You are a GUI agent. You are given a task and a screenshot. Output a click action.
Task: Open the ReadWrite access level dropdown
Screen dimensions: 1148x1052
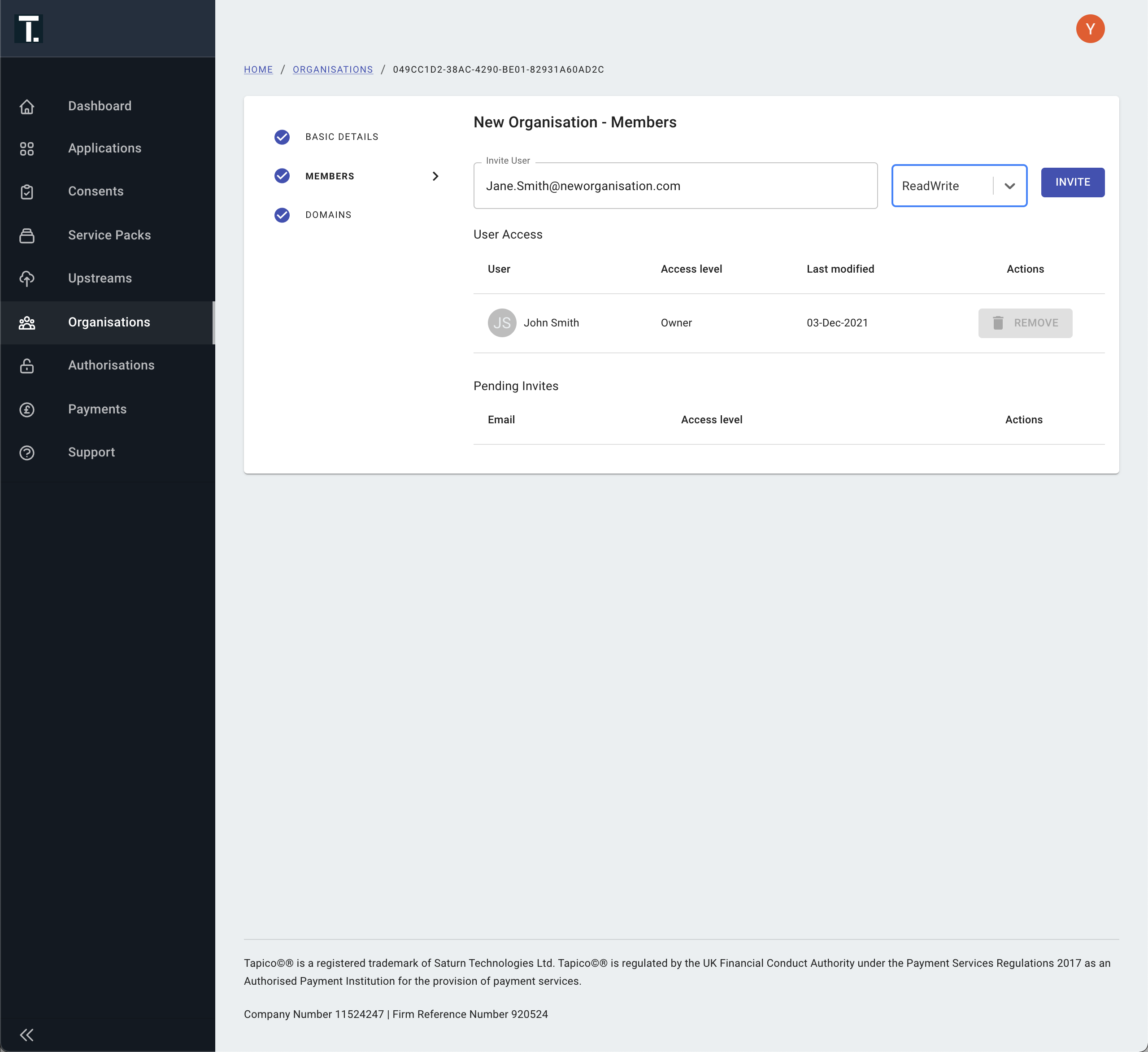(1009, 186)
